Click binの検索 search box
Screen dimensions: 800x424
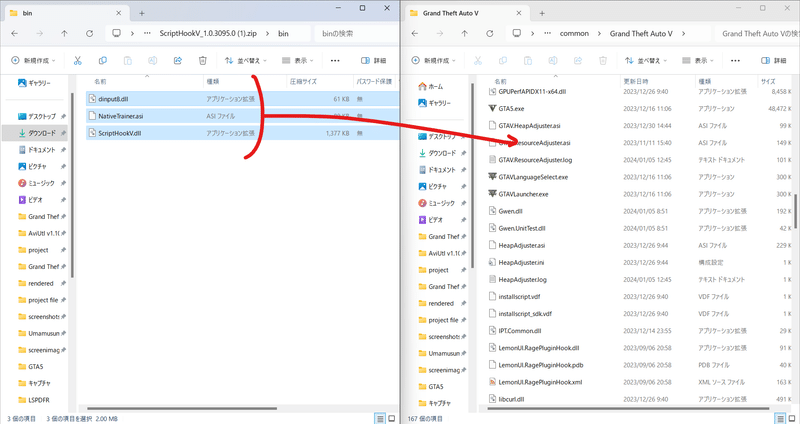[356, 34]
